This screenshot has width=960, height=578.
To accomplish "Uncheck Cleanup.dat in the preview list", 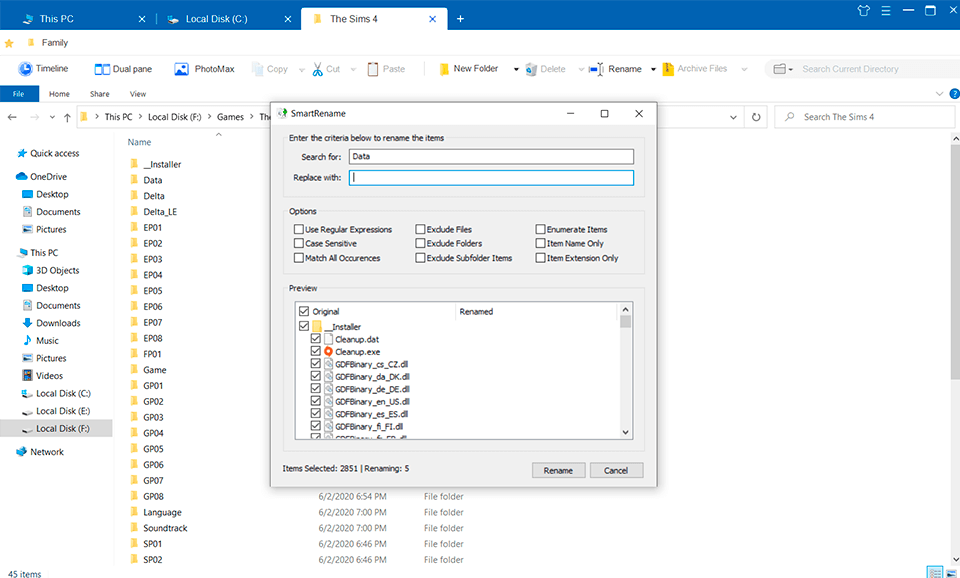I will (316, 337).
